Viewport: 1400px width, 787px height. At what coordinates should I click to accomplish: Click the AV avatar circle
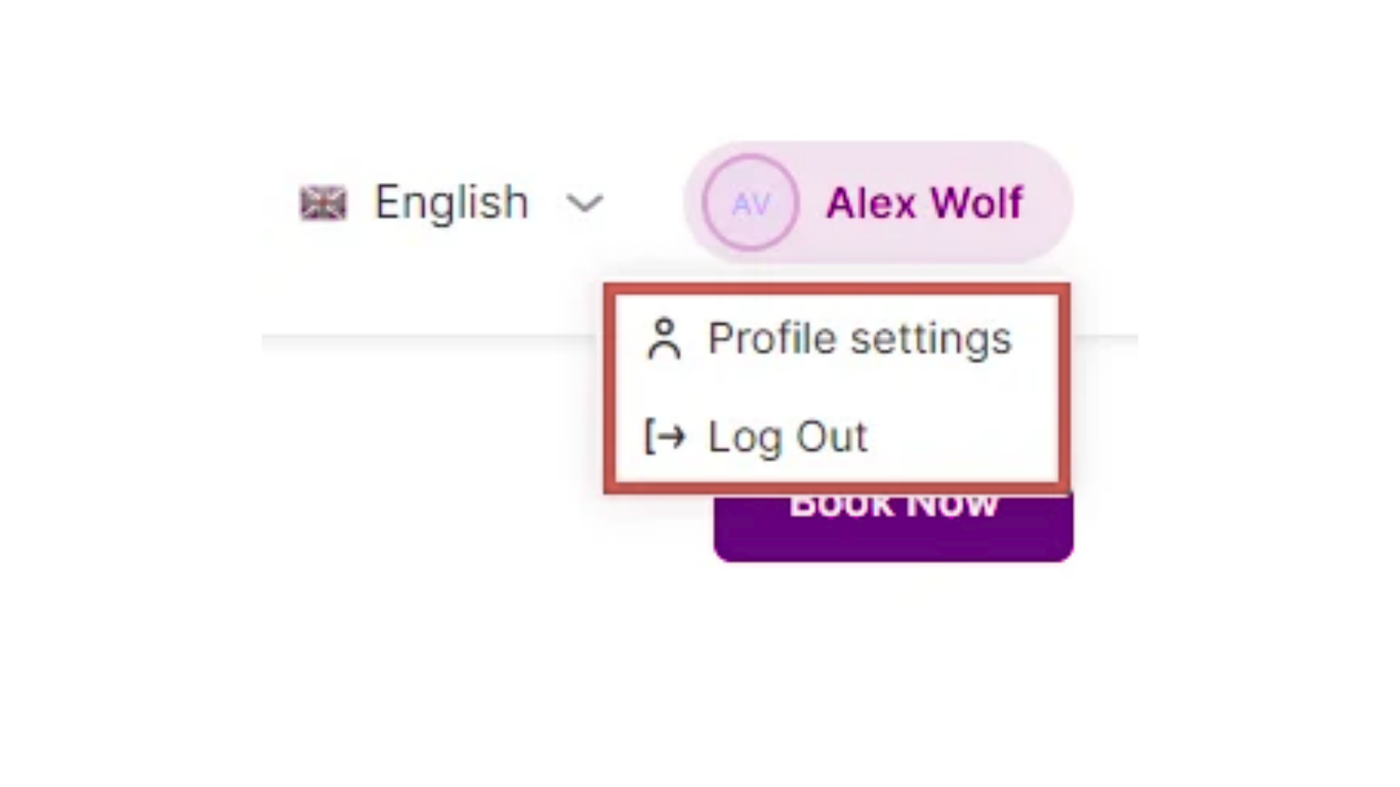[750, 203]
